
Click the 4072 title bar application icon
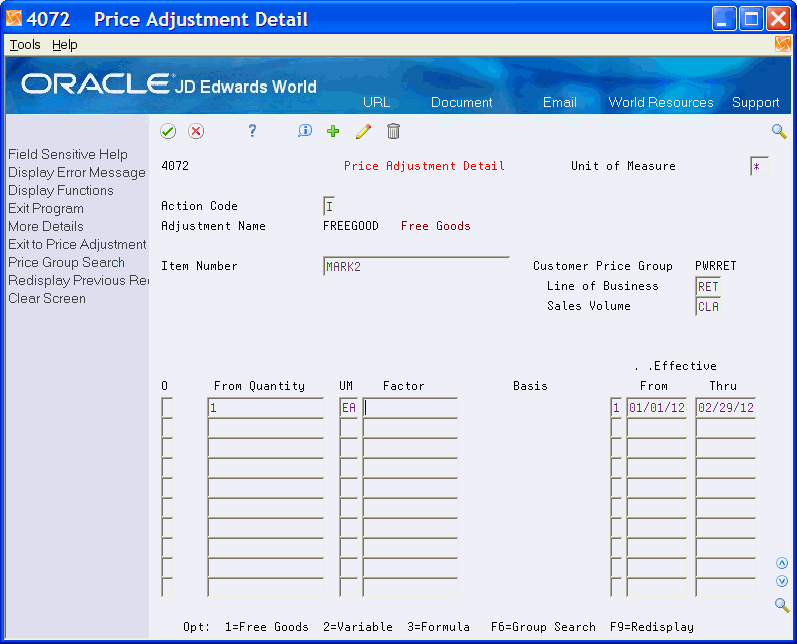[14, 18]
